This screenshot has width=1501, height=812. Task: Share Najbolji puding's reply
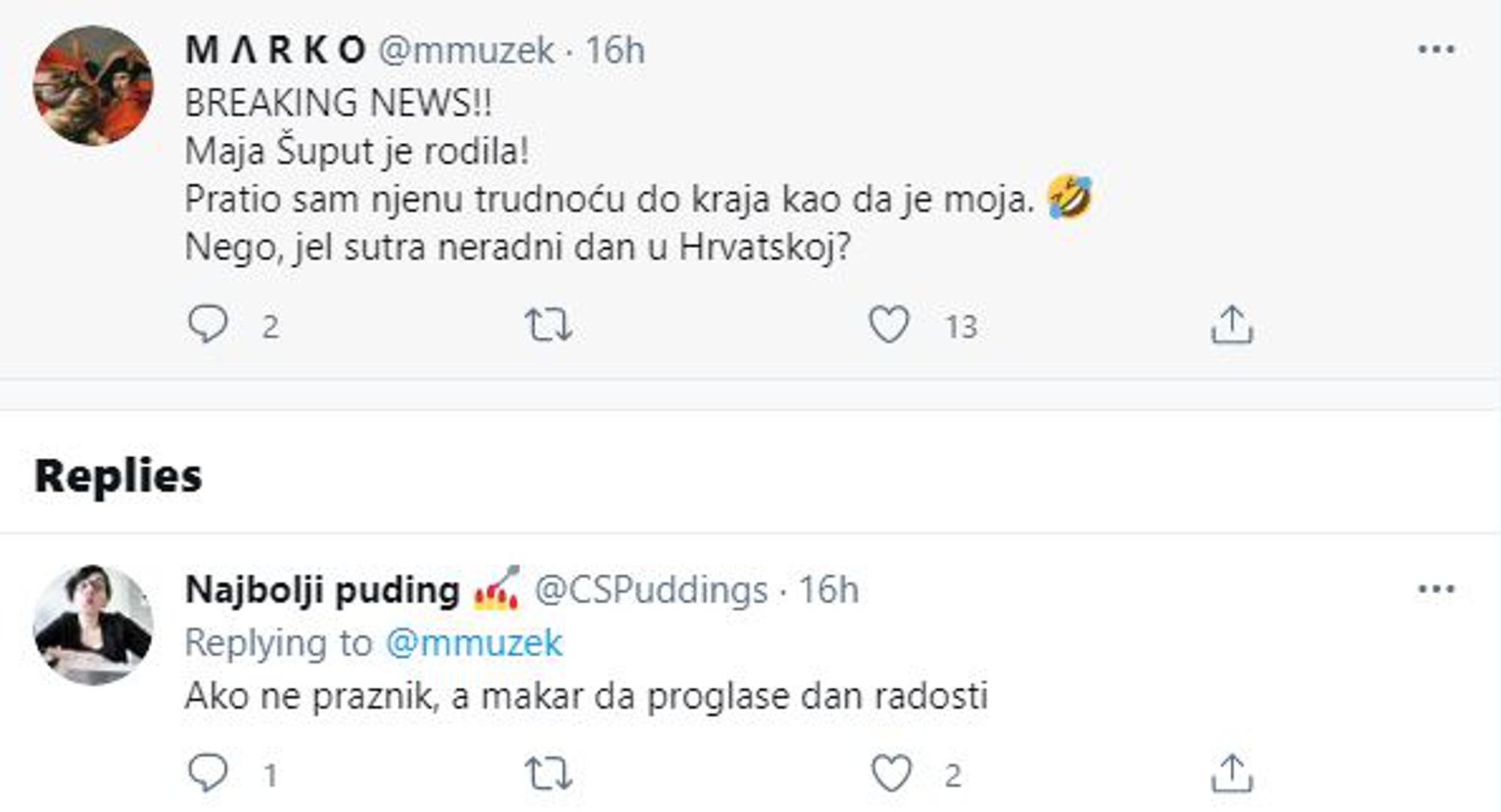click(x=1232, y=774)
